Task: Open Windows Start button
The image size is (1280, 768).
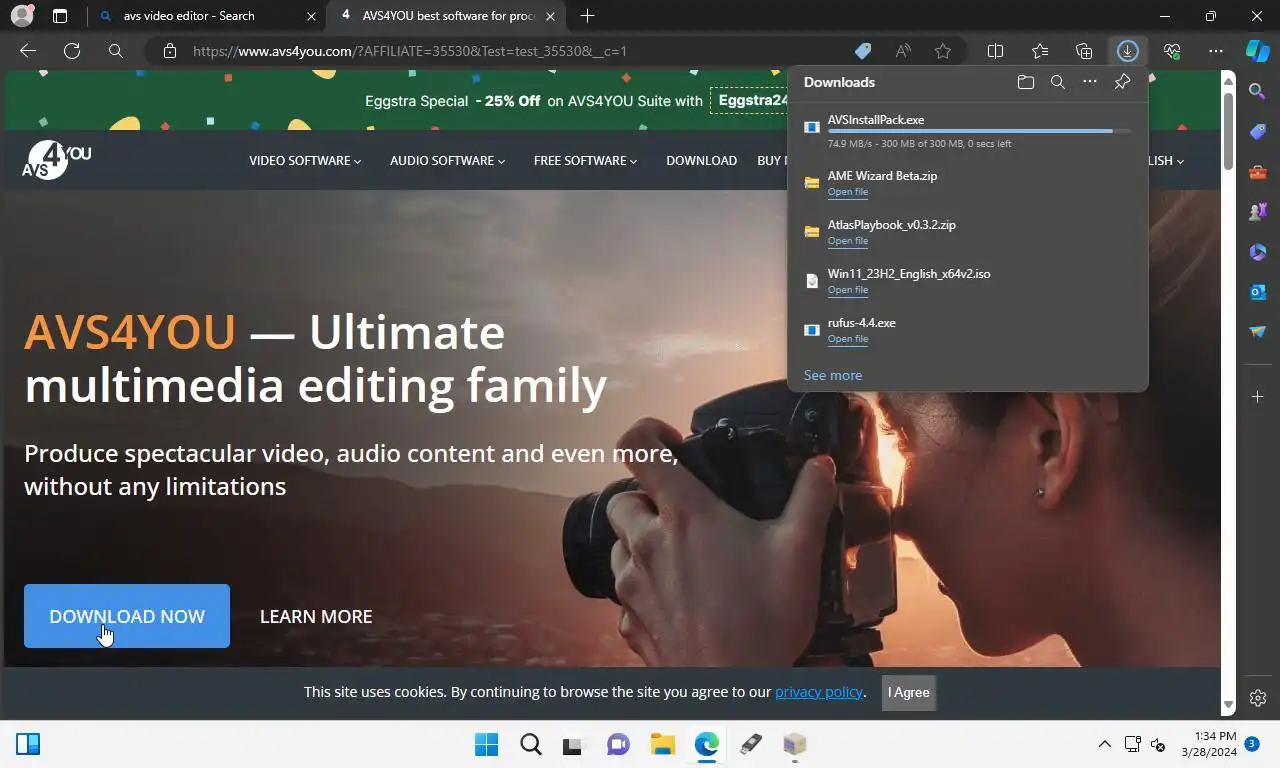Action: click(x=487, y=744)
